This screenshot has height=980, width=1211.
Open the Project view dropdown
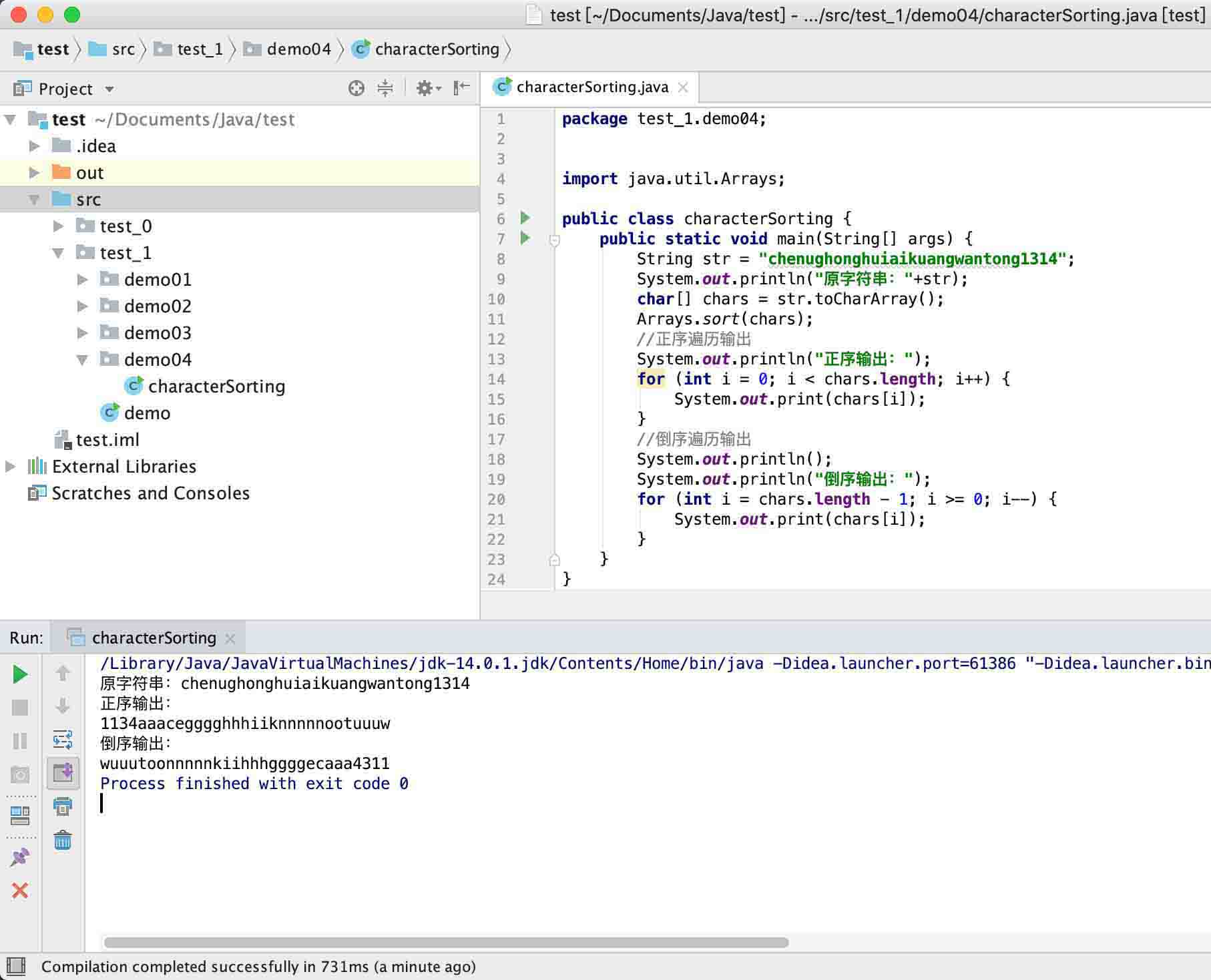pos(109,89)
